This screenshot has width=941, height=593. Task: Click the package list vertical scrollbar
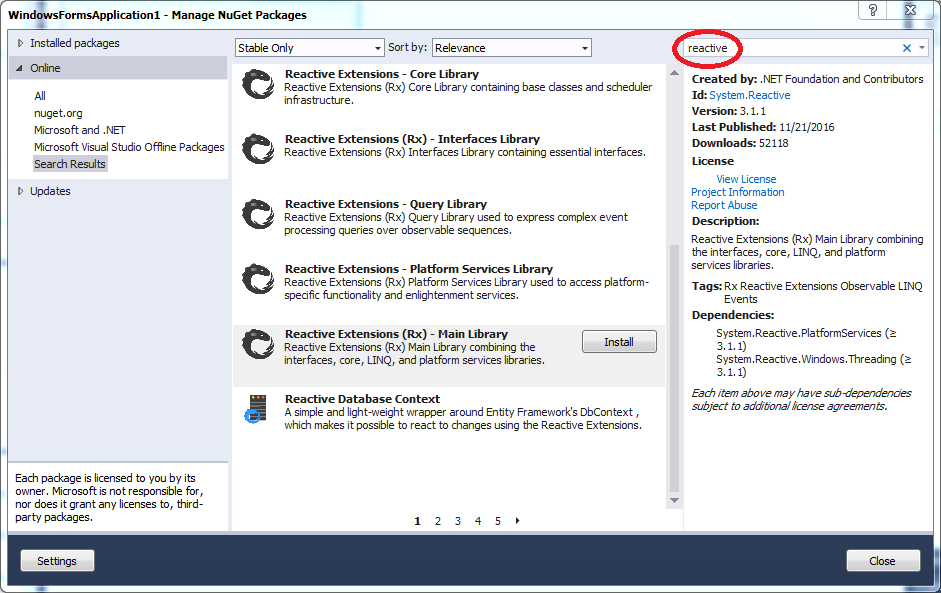(674, 370)
